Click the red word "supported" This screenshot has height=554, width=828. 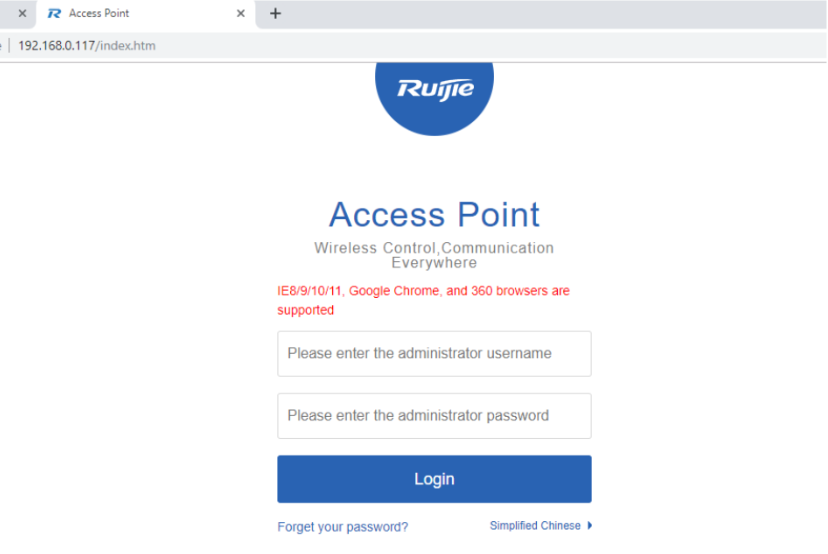305,310
